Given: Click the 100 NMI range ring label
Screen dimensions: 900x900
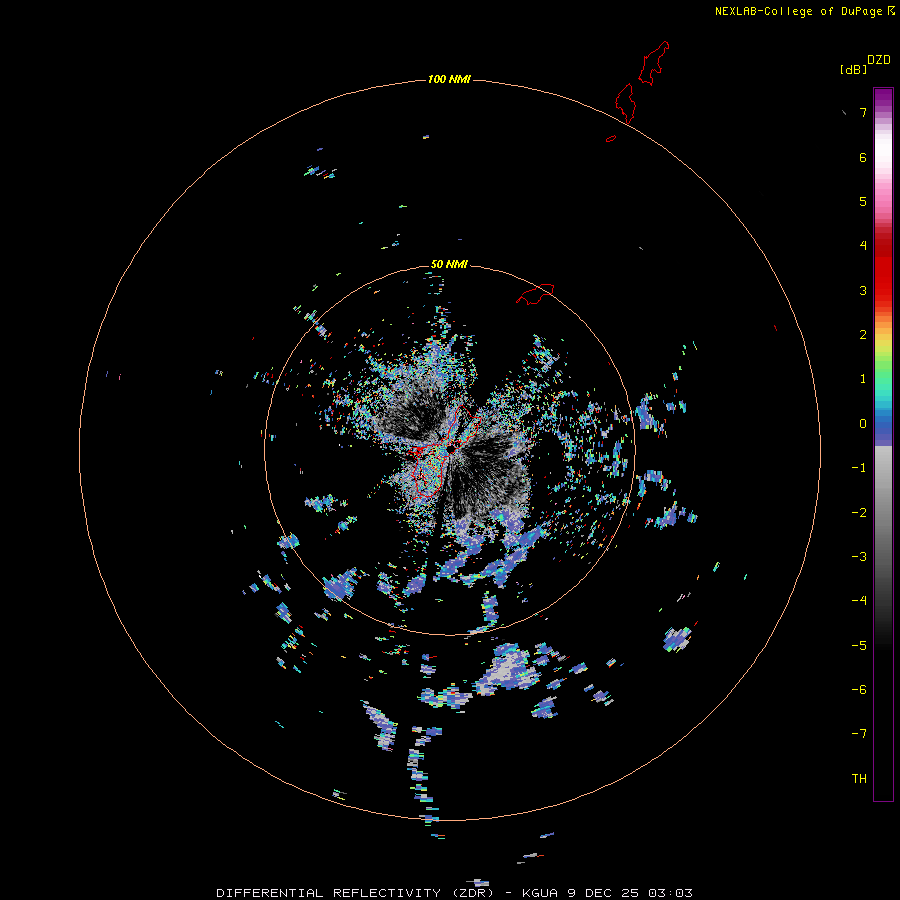Looking at the screenshot, I should tap(449, 79).
